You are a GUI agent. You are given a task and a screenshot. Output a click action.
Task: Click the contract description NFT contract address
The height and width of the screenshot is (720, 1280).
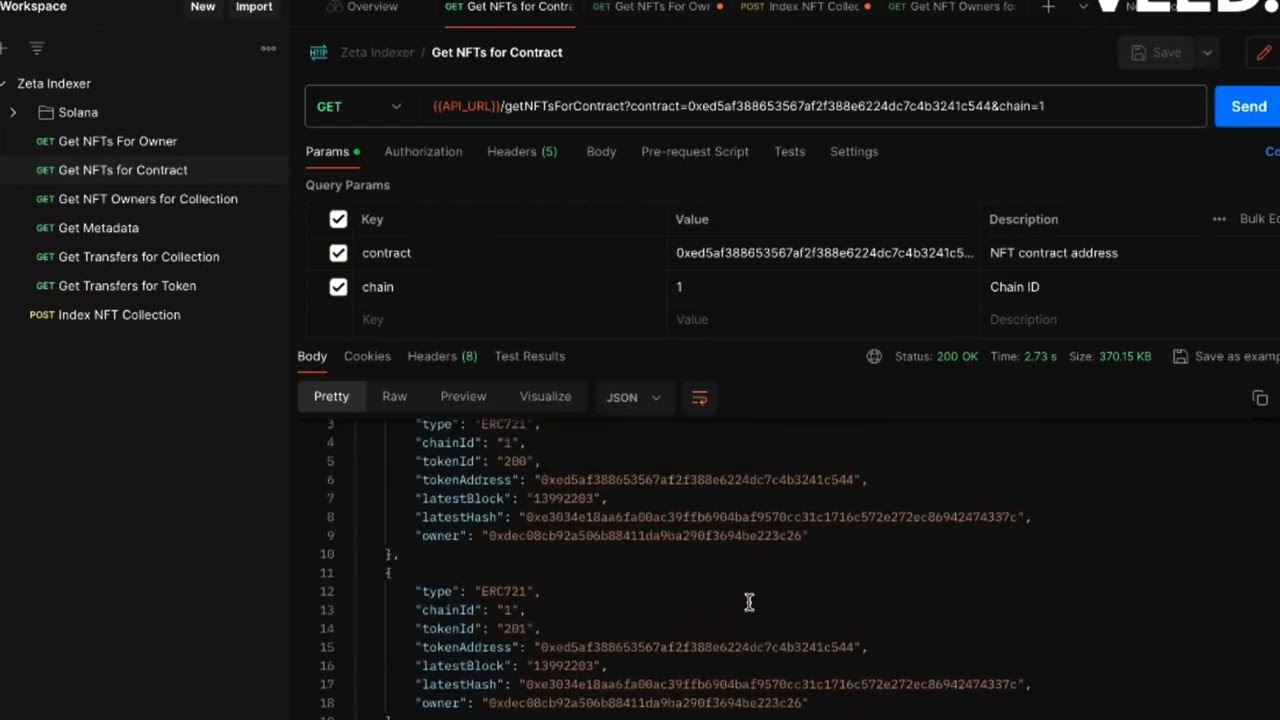point(1053,253)
